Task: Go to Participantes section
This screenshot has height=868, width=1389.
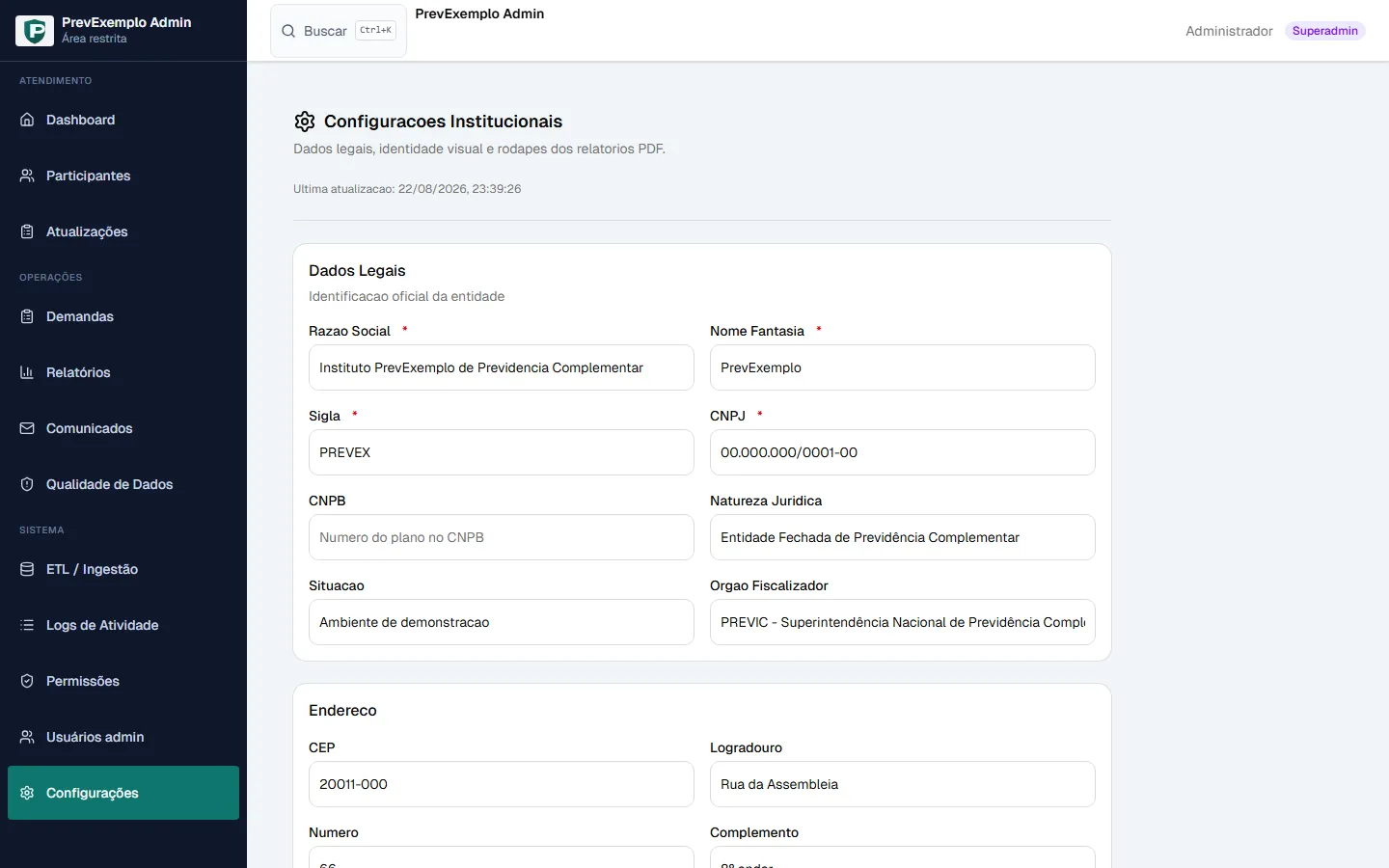Action: [x=123, y=176]
